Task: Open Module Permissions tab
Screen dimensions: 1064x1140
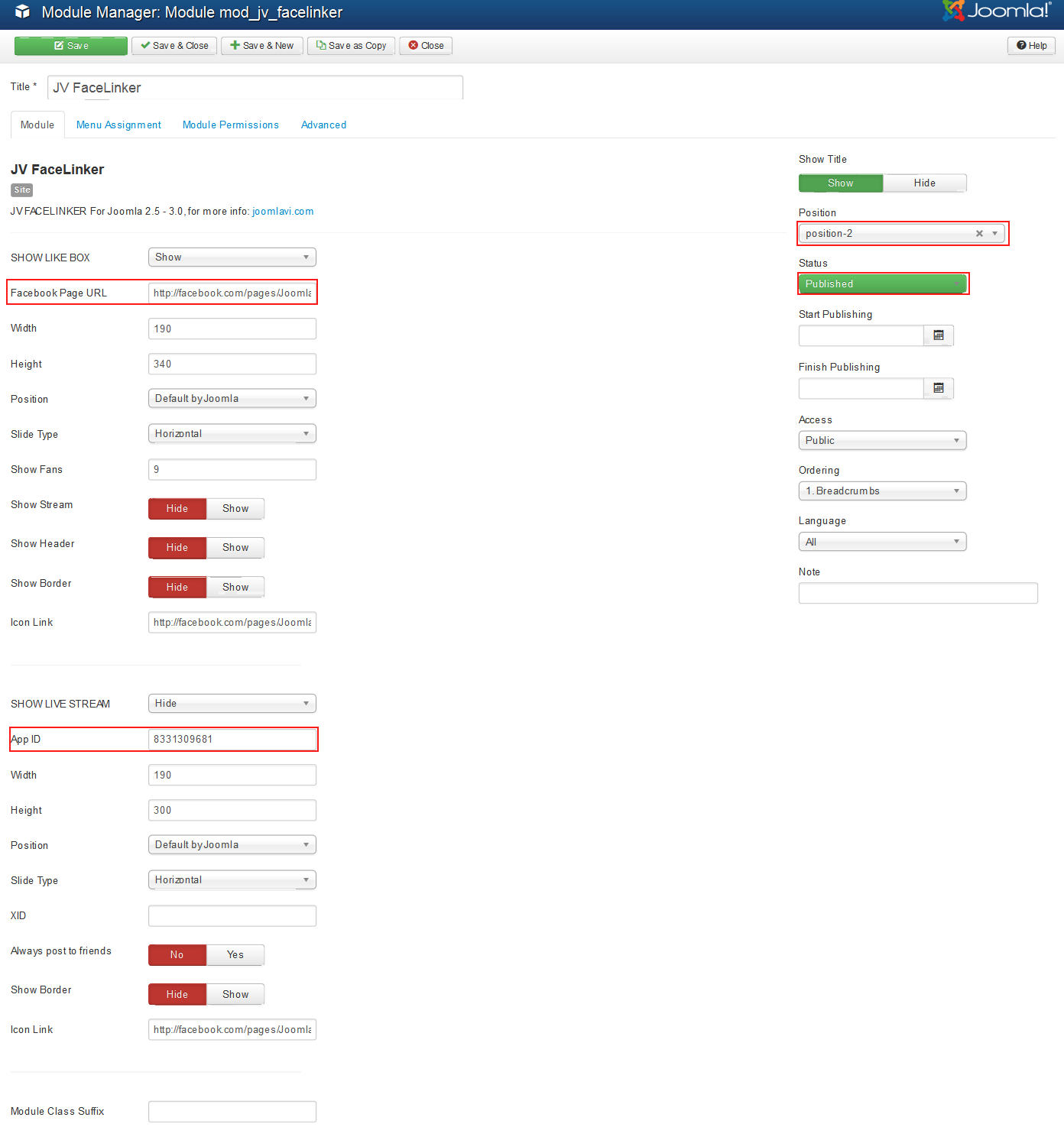Action: (x=231, y=125)
